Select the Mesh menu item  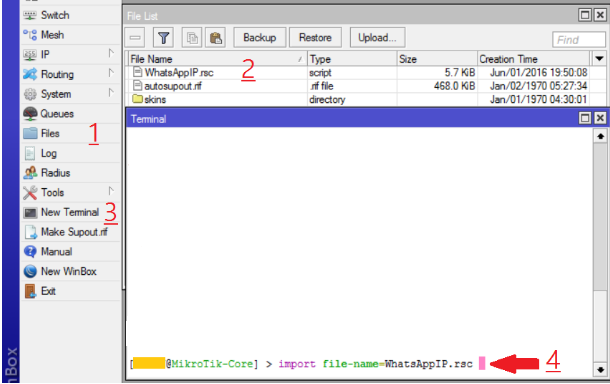(70, 35)
